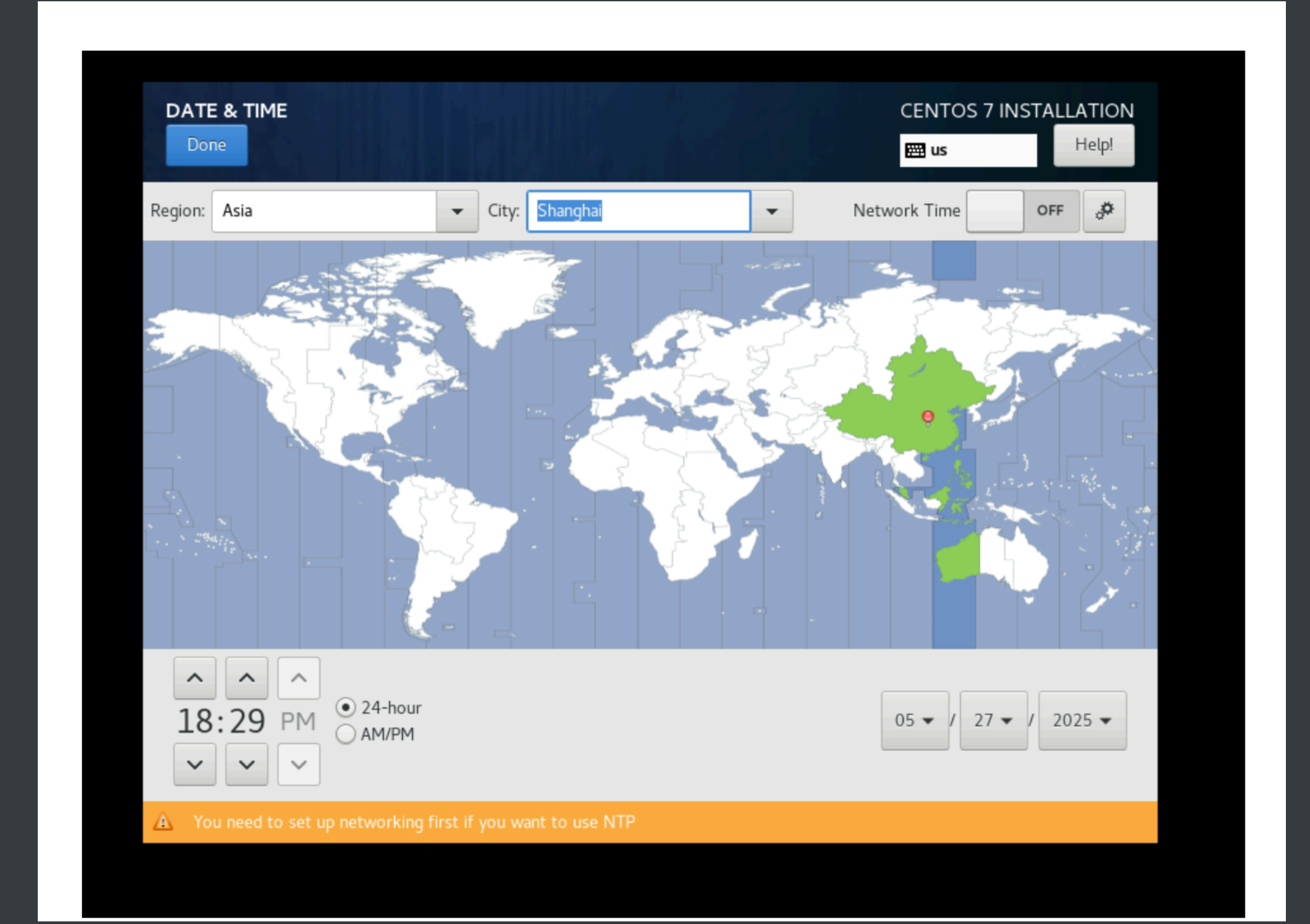Screen dimensions: 1310x924
Task: Open the day 27 dropdown
Action: click(x=993, y=720)
